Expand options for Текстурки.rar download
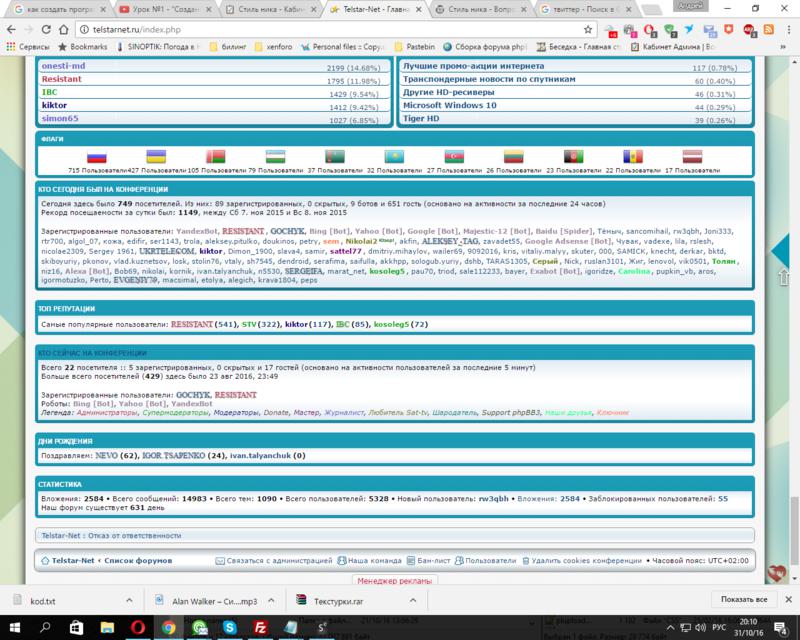 point(408,600)
